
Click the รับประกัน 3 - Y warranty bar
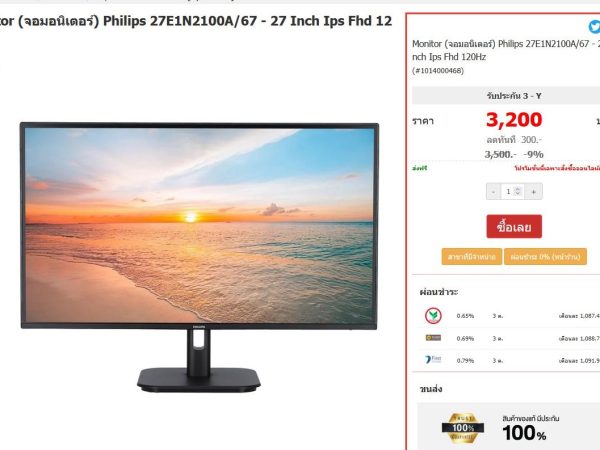point(506,96)
